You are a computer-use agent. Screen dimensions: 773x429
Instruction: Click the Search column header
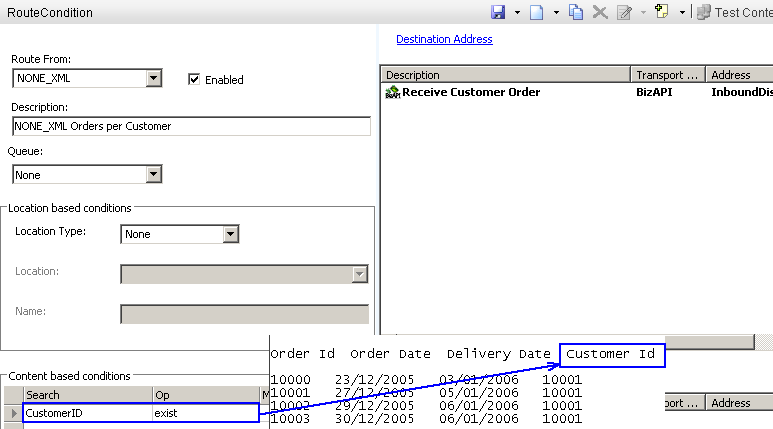(87, 394)
